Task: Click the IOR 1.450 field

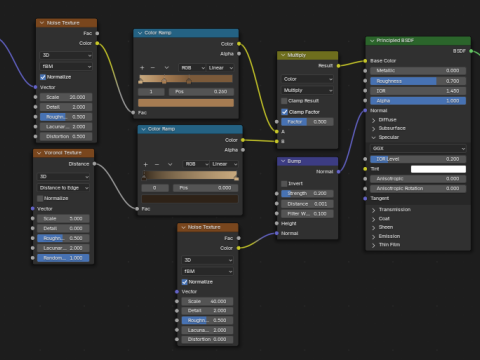Action: (418, 91)
